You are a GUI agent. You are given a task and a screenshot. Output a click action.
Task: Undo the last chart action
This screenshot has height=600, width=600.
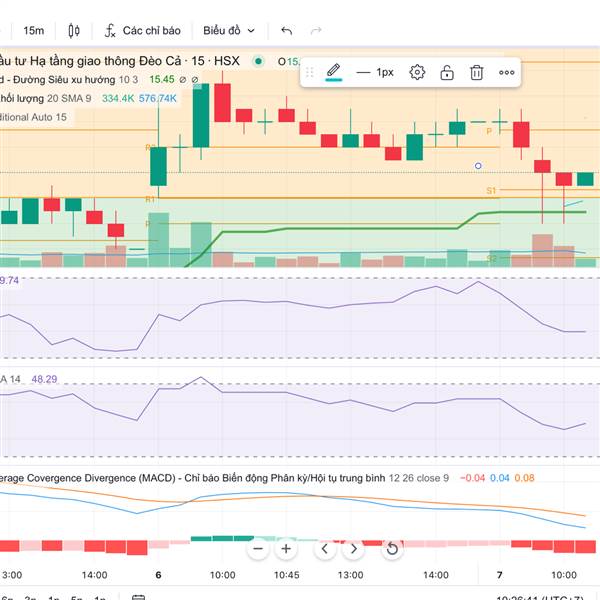click(x=287, y=31)
